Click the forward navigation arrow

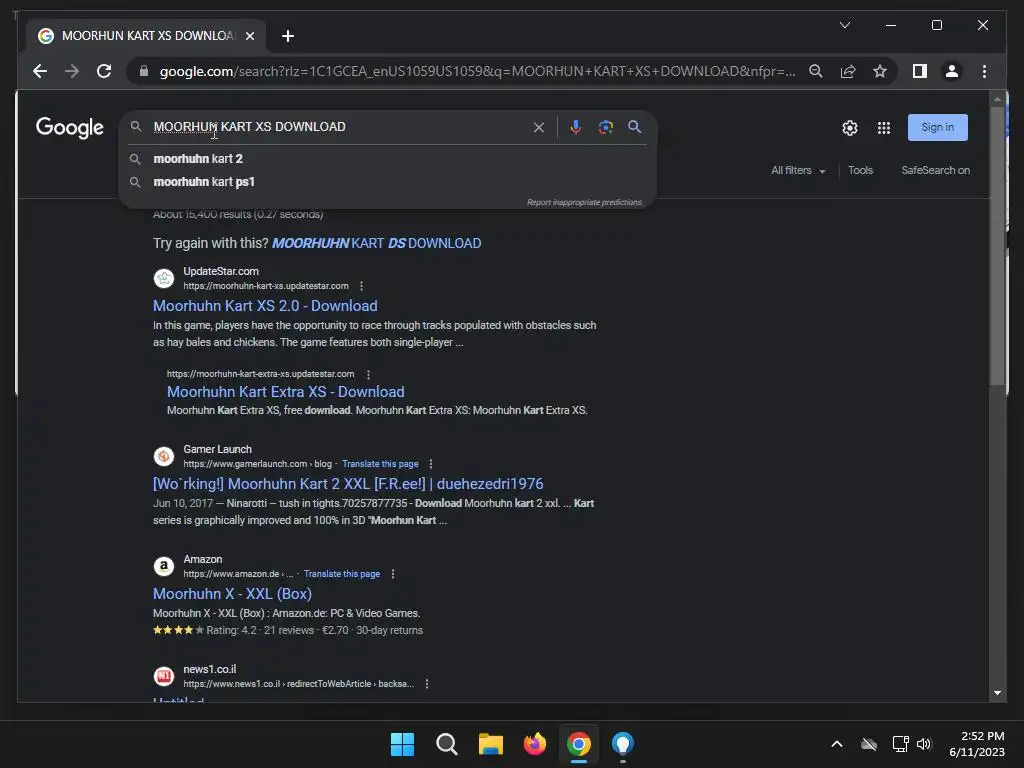tap(72, 71)
